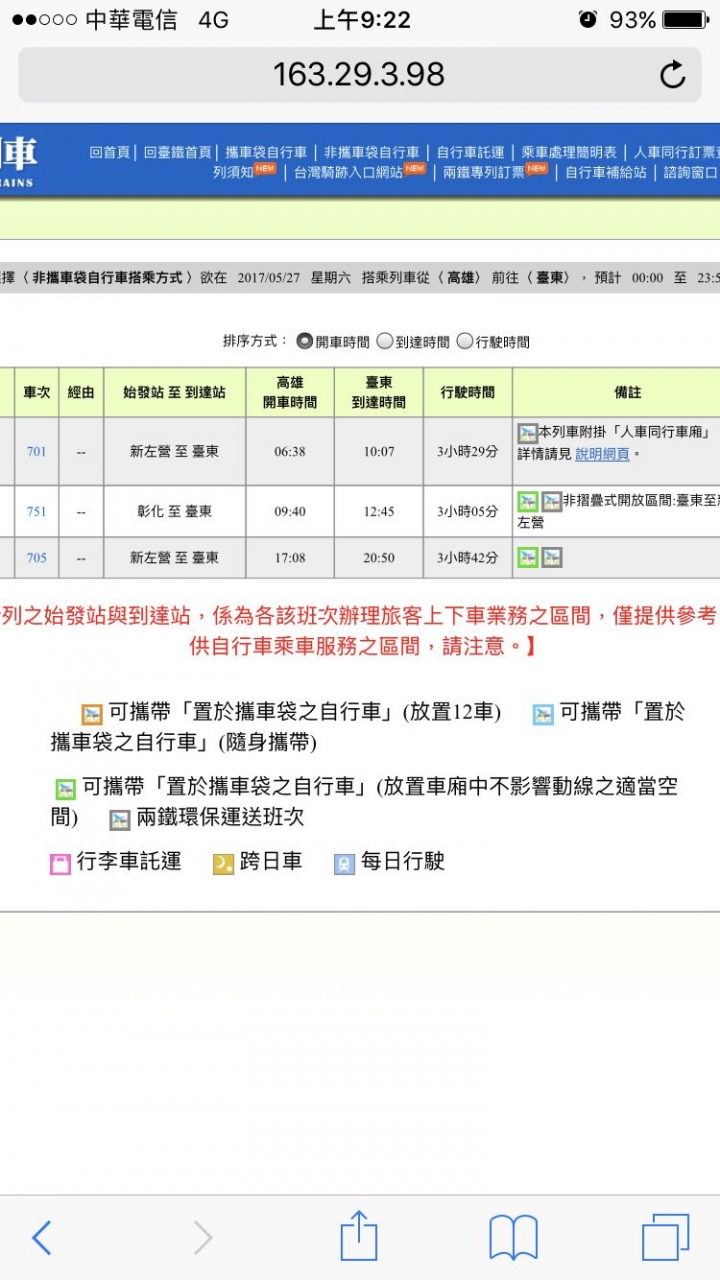Tap the orange legend icon for 放置12車

coord(92,714)
